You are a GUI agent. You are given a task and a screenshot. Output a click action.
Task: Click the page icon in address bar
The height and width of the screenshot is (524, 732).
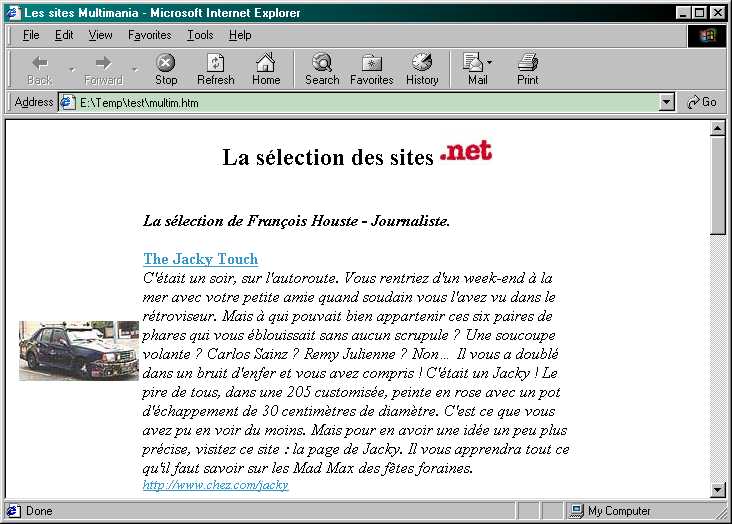[68, 102]
